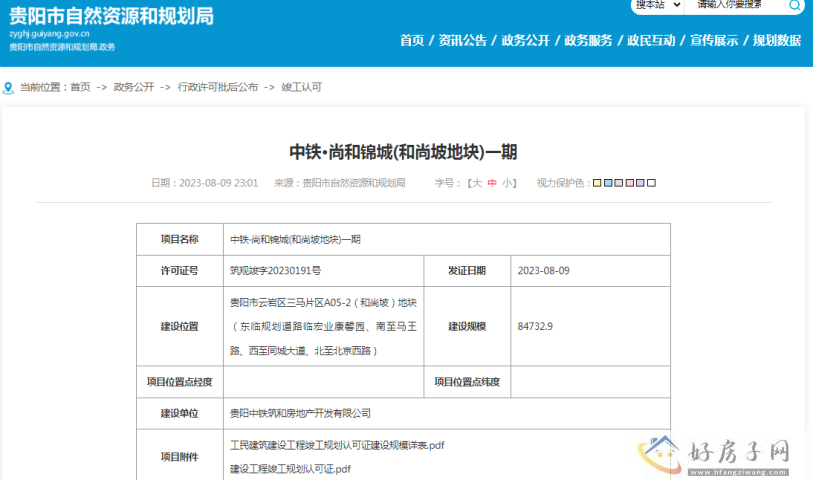The height and width of the screenshot is (480, 813).
Task: Select the purple eye-protection color swatch
Action: [640, 183]
